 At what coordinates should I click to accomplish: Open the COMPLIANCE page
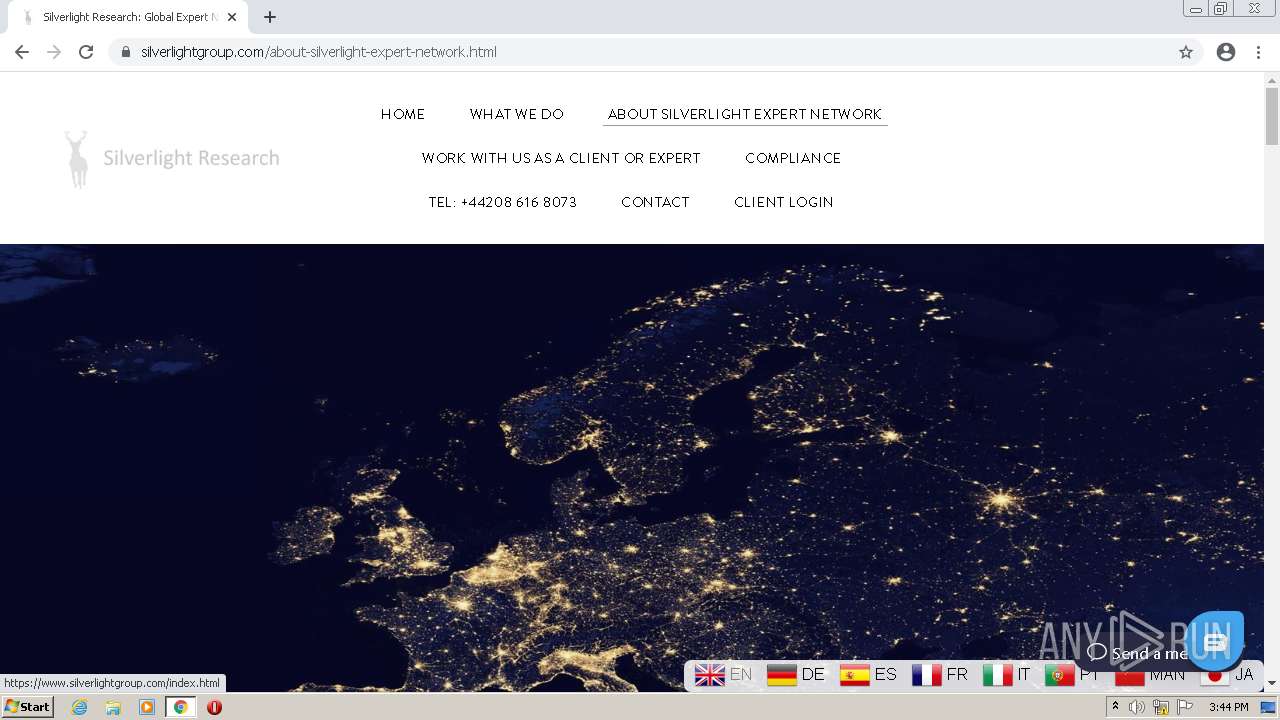pyautogui.click(x=793, y=158)
